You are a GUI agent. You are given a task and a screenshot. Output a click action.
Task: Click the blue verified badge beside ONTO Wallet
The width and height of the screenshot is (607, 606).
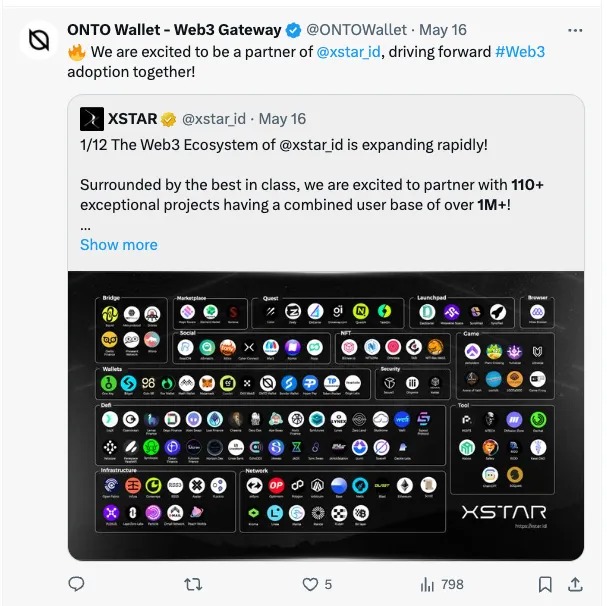tap(292, 28)
